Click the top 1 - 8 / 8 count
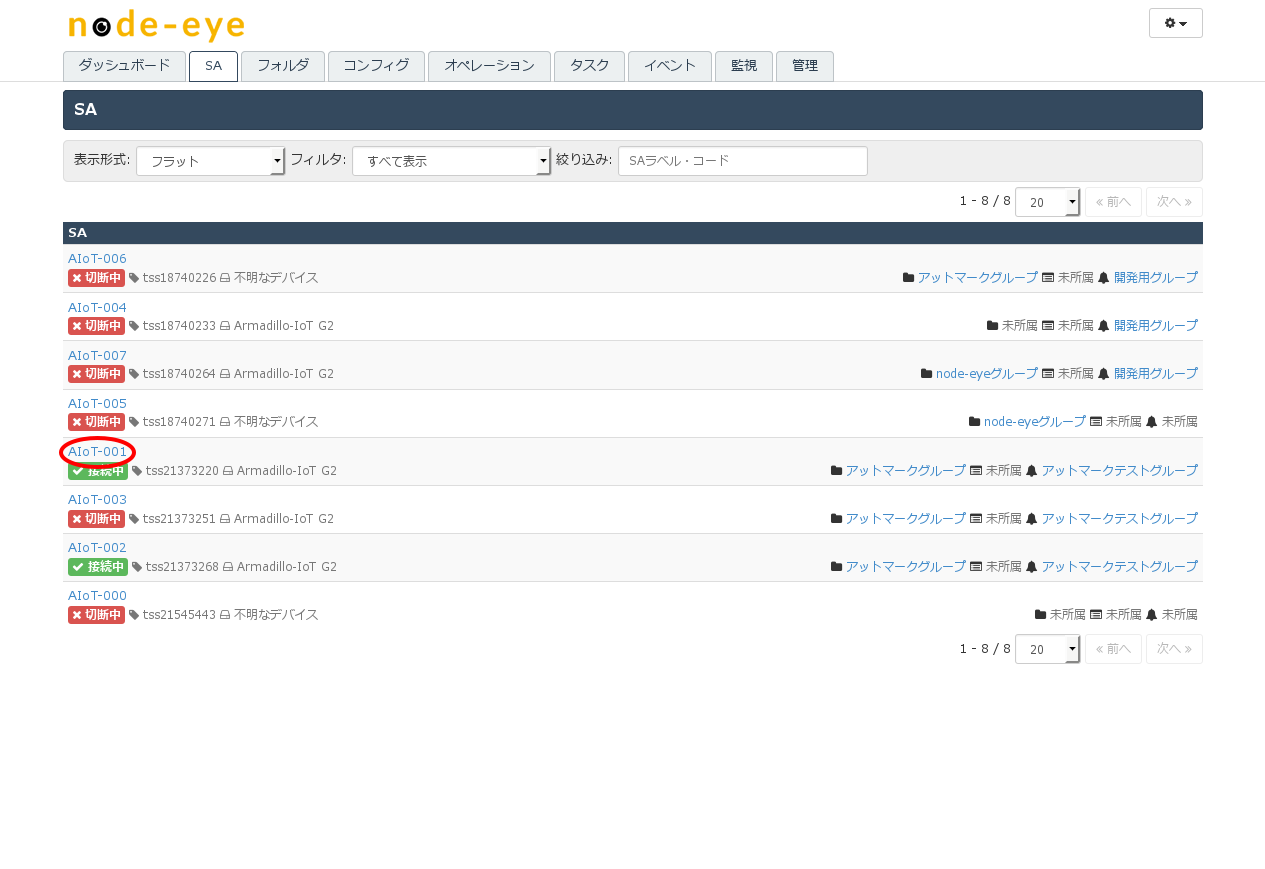The image size is (1265, 869). click(x=985, y=201)
